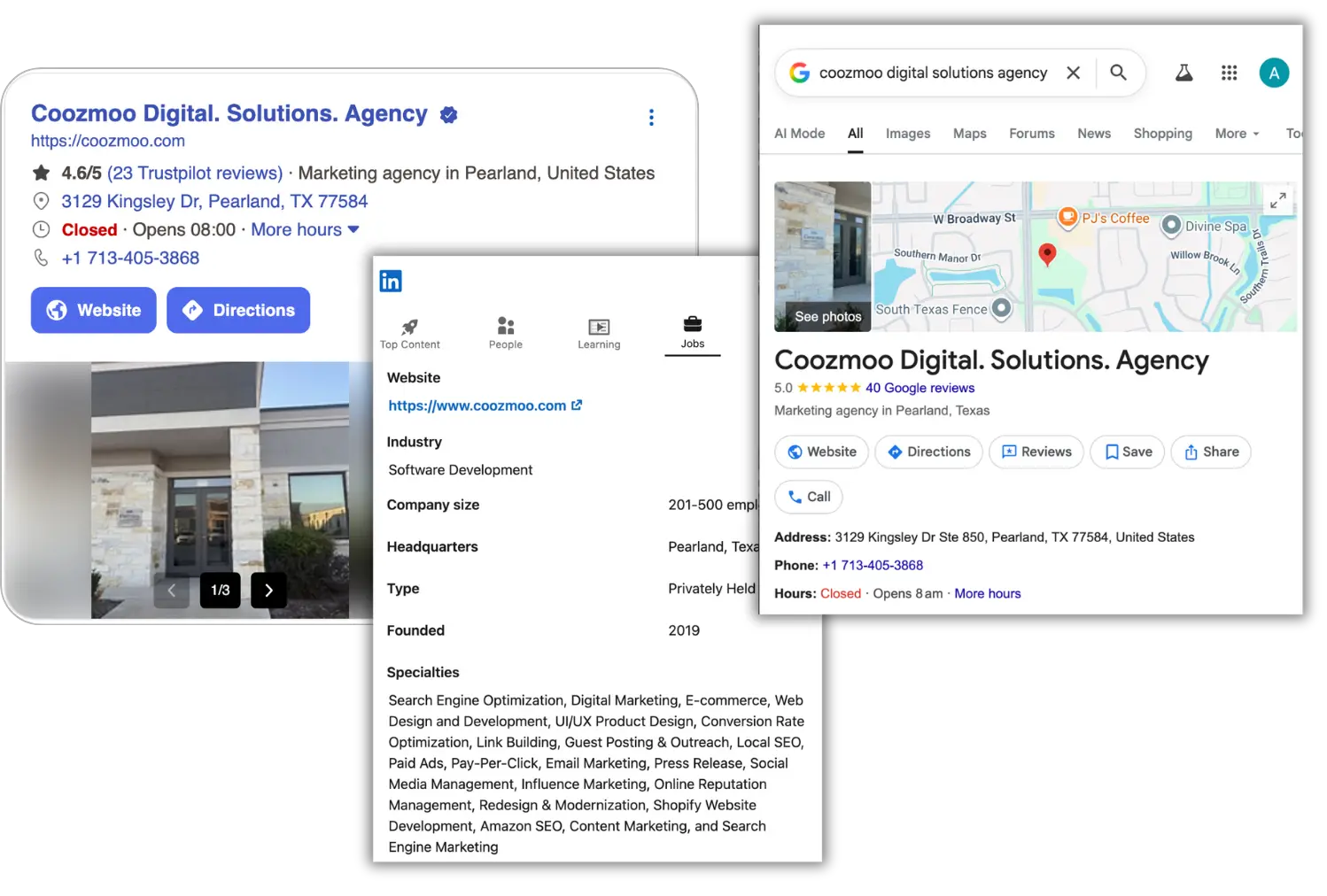1327x896 pixels.
Task: Open the 40 Google reviews link
Action: pyautogui.click(x=920, y=388)
